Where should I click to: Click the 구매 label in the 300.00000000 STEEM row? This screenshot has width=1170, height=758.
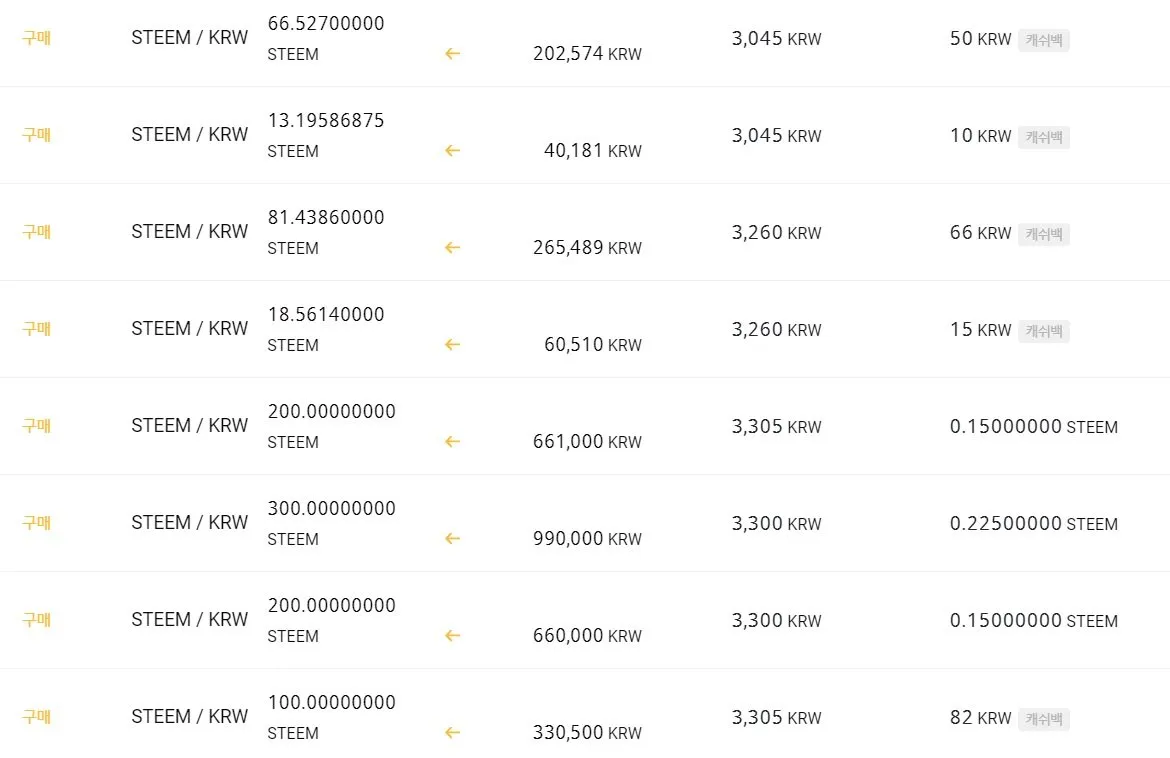click(37, 523)
